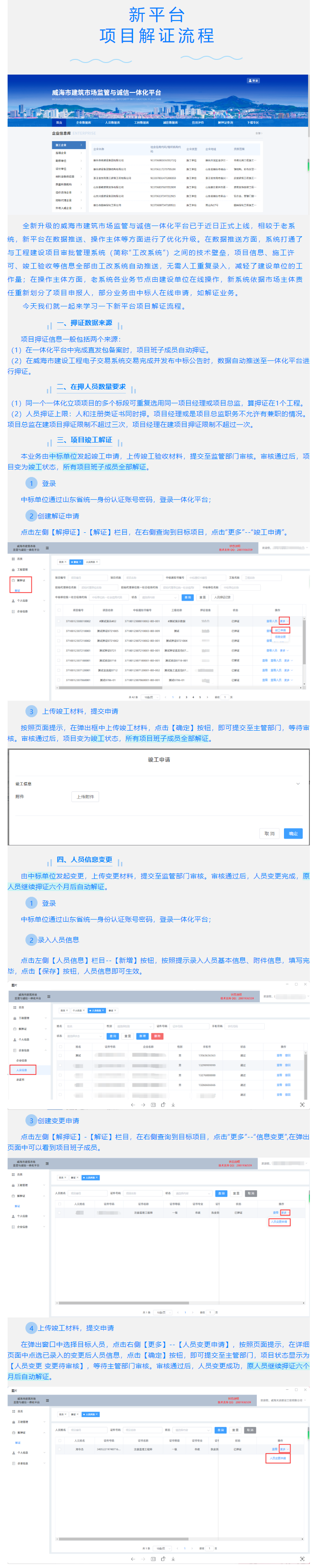The image size is (317, 1568).
Task: Collapse the 竣工信息 section chevron in the dialog
Action: tap(297, 784)
